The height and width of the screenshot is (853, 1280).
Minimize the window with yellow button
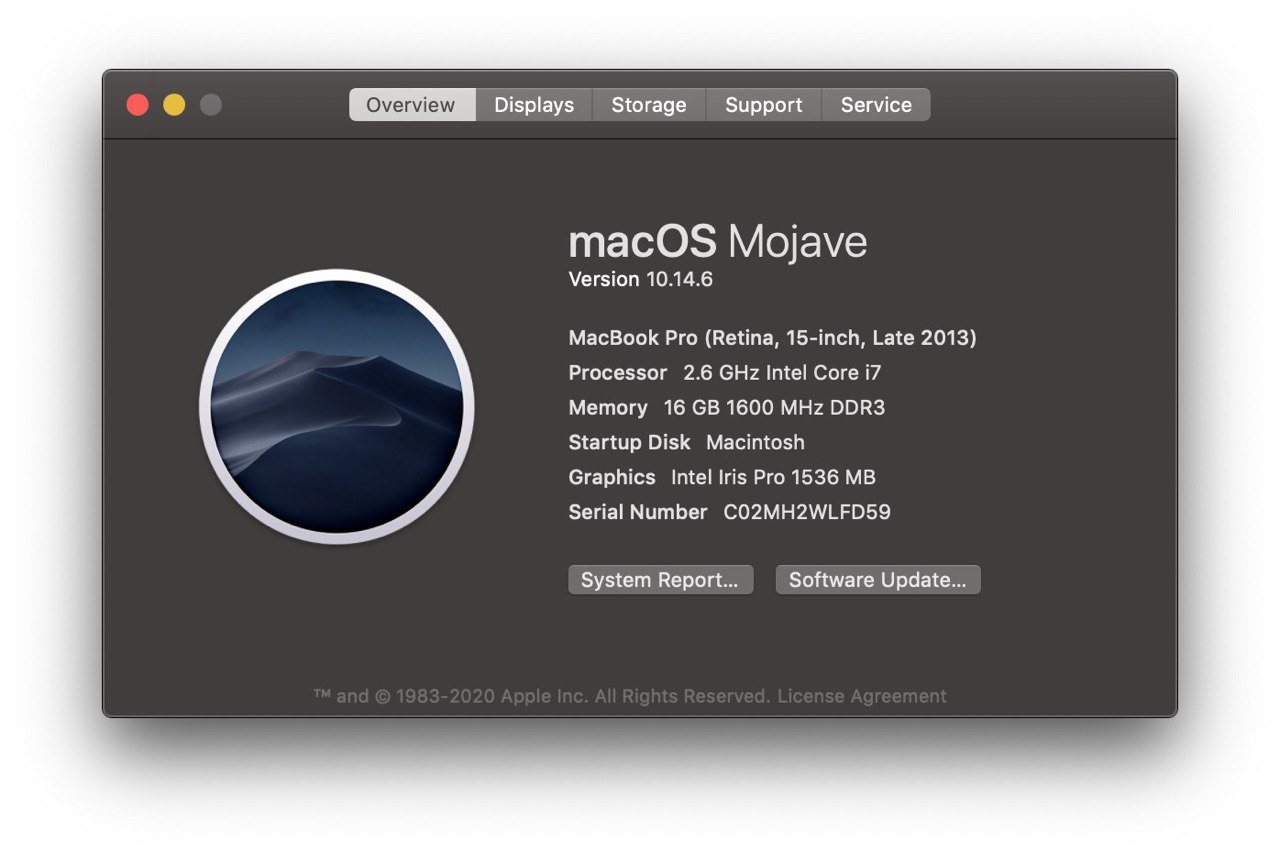pyautogui.click(x=174, y=105)
